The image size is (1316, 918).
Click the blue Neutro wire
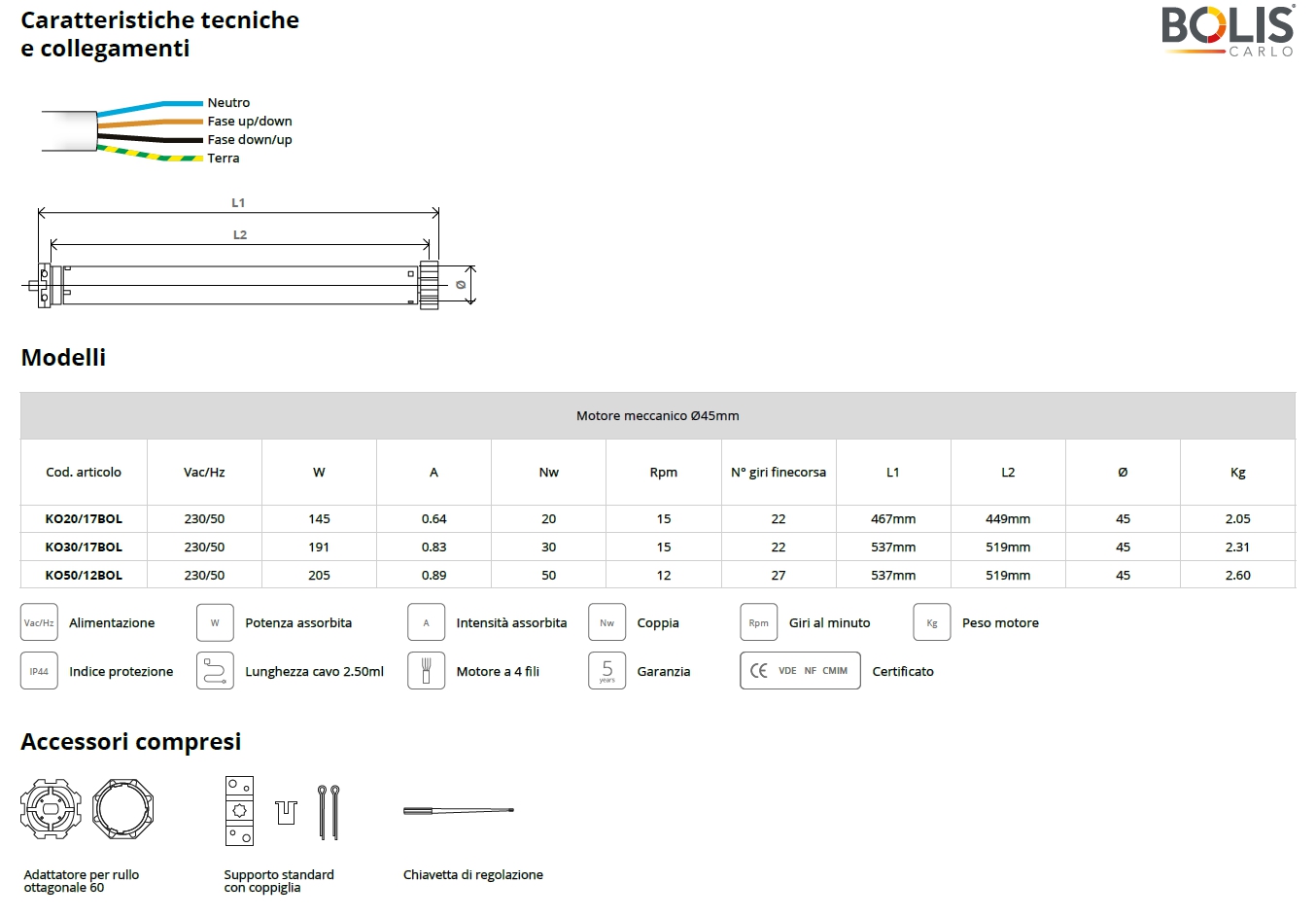156,106
